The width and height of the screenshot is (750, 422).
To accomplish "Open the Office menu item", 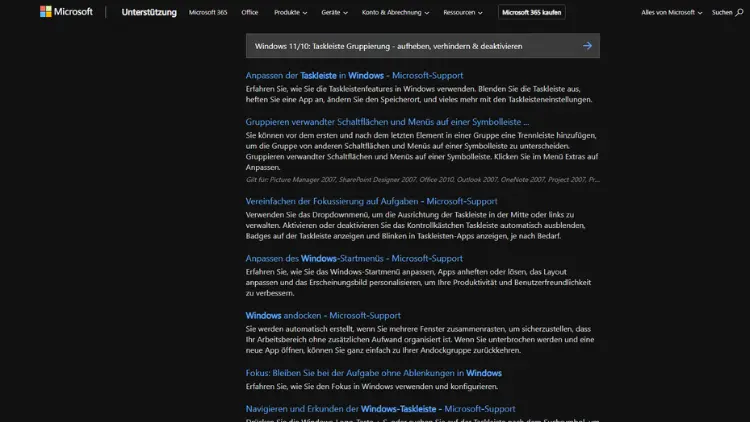I will tap(250, 12).
